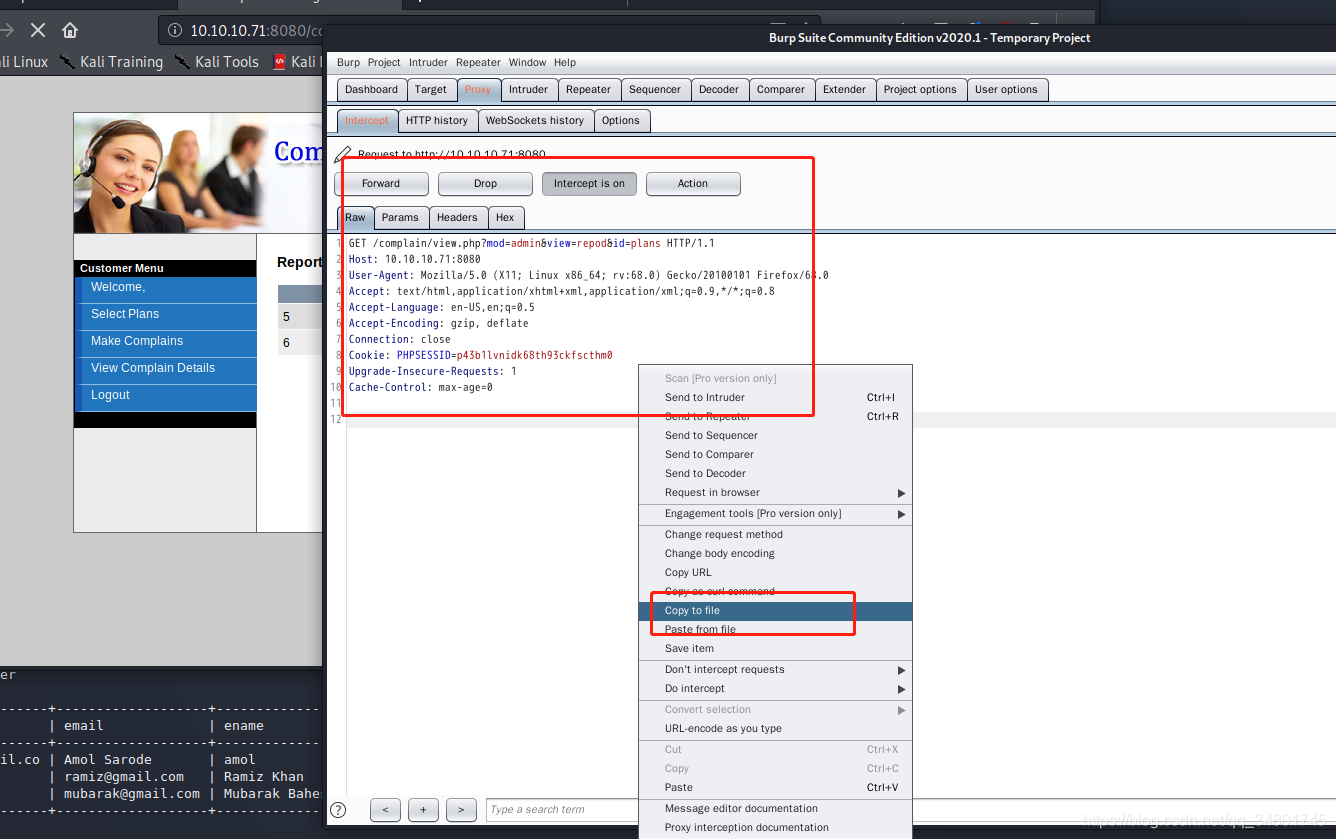This screenshot has width=1336, height=839.
Task: Open the Project menu in Burp
Action: click(x=384, y=62)
